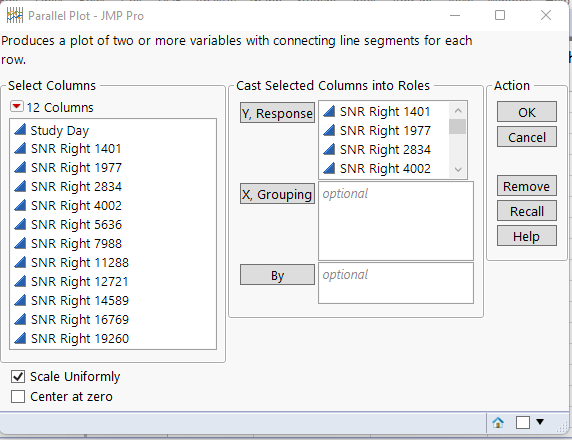Select SNR Right 19260 column icon
This screenshot has height=440, width=572.
click(20, 338)
